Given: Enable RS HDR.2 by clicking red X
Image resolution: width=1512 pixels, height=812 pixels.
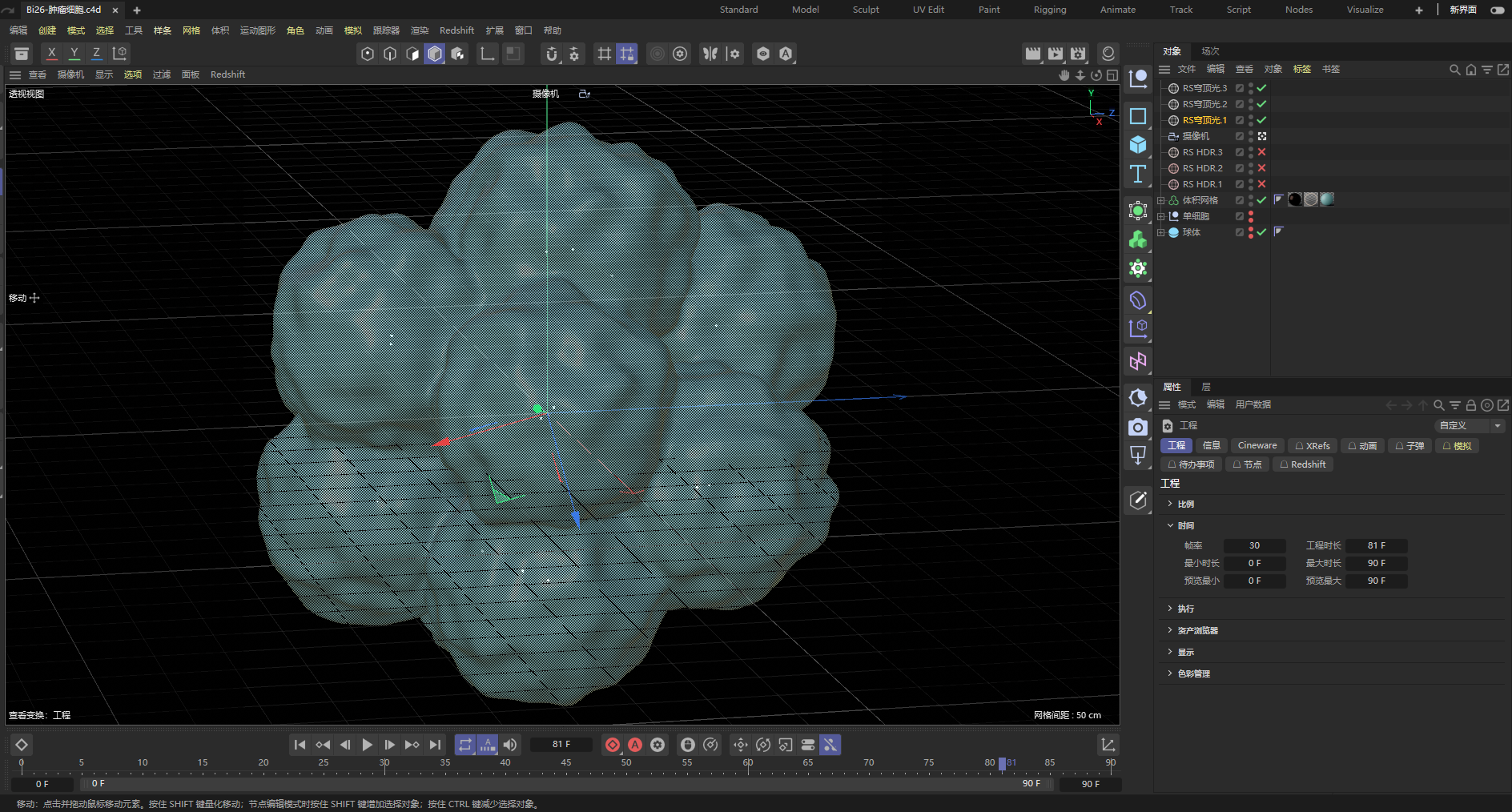Looking at the screenshot, I should pos(1261,168).
